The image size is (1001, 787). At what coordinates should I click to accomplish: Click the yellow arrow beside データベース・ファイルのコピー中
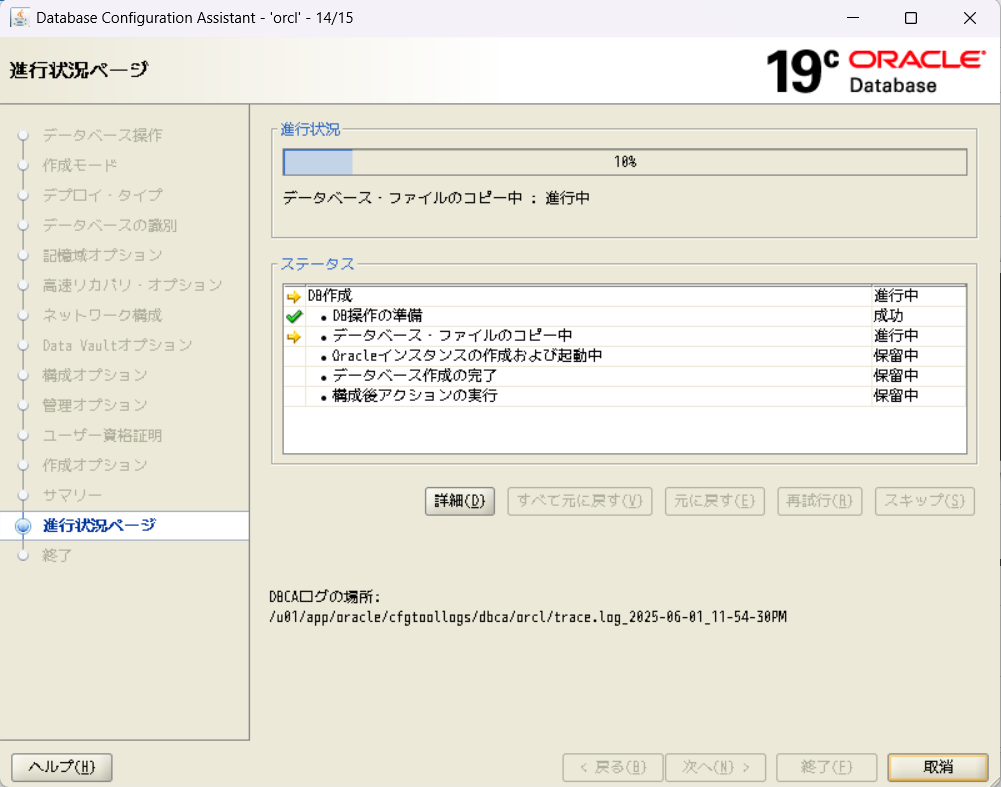click(x=294, y=337)
